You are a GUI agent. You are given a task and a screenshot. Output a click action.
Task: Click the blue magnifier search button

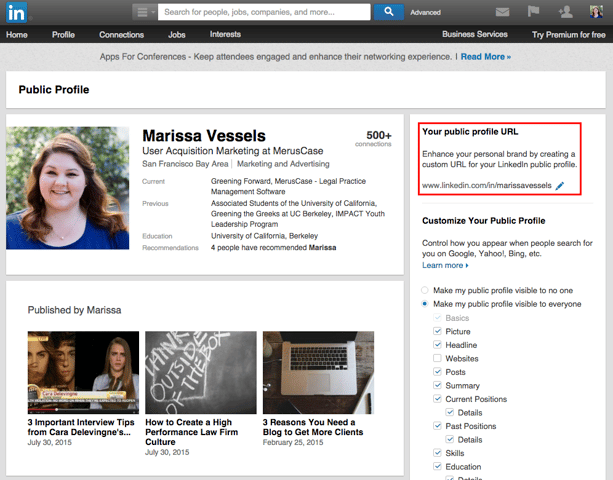click(389, 12)
